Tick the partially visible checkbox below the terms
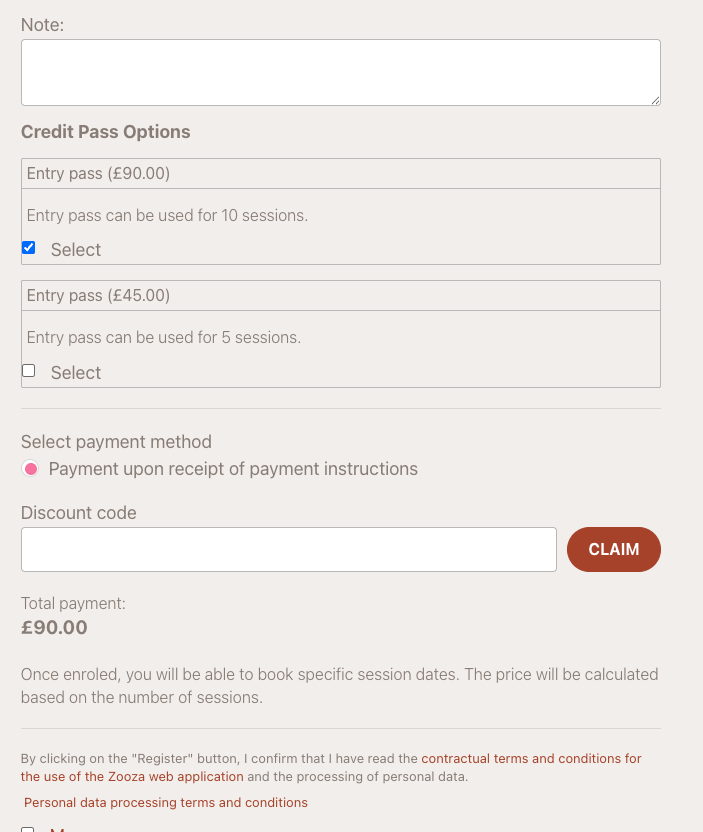 pyautogui.click(x=28, y=828)
